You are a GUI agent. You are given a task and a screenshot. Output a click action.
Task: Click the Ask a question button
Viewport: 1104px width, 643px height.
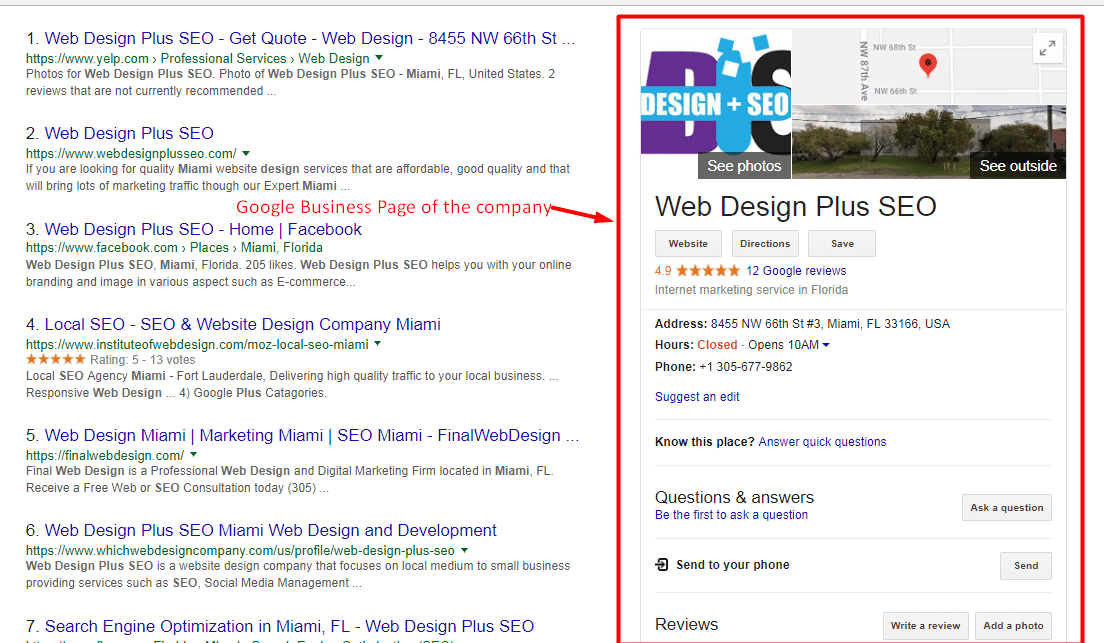pyautogui.click(x=1007, y=507)
